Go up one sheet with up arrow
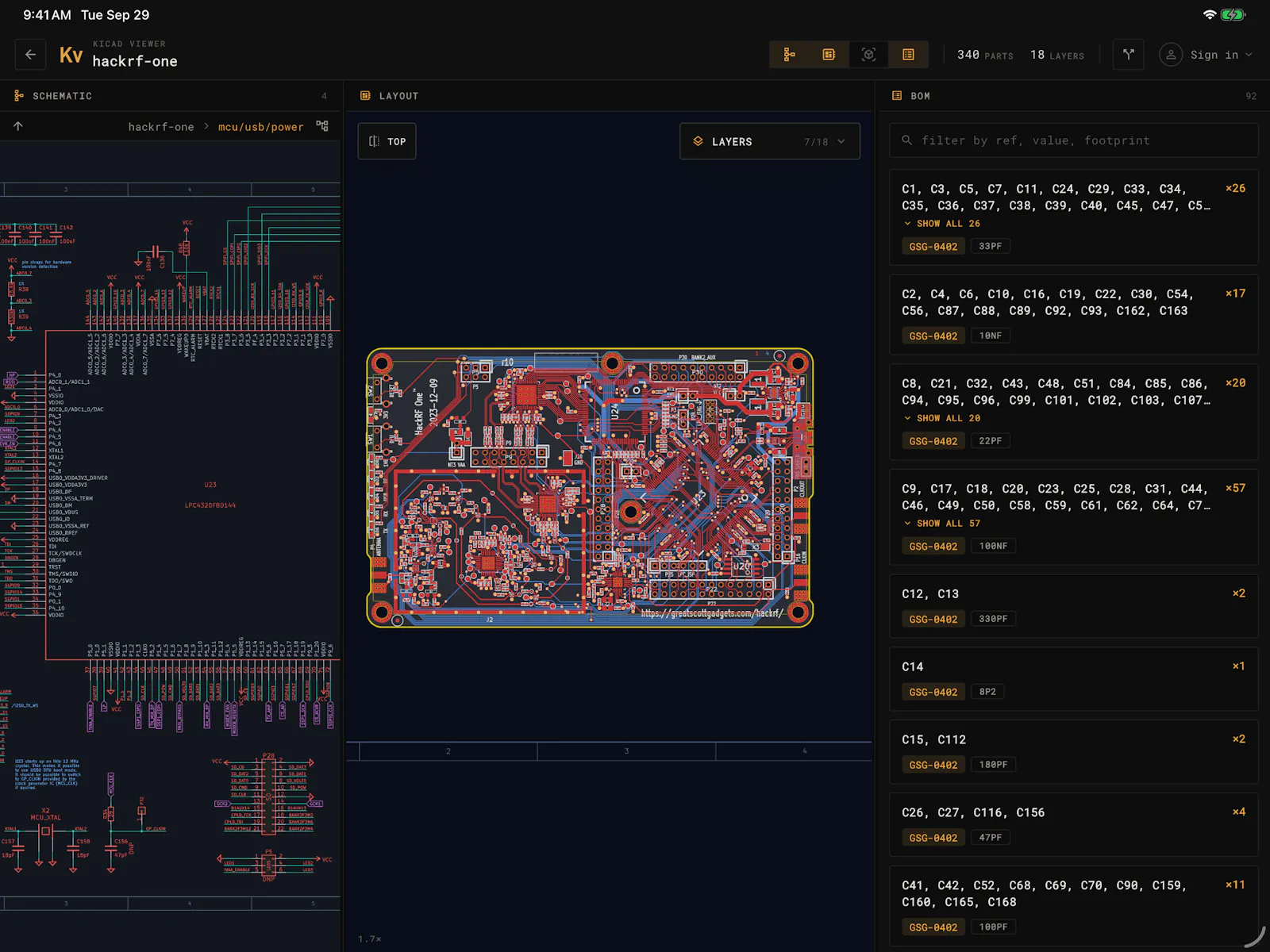The width and height of the screenshot is (1270, 952). (x=18, y=126)
